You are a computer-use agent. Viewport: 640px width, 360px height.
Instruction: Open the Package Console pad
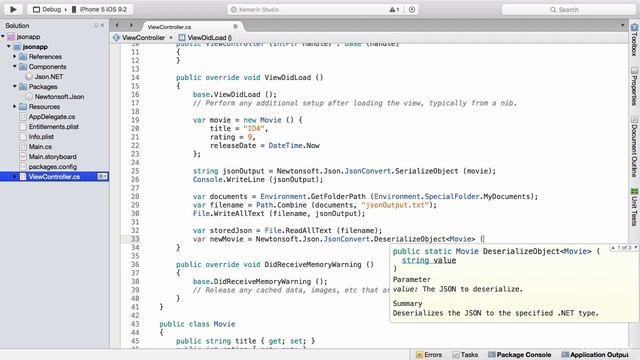(x=520, y=355)
